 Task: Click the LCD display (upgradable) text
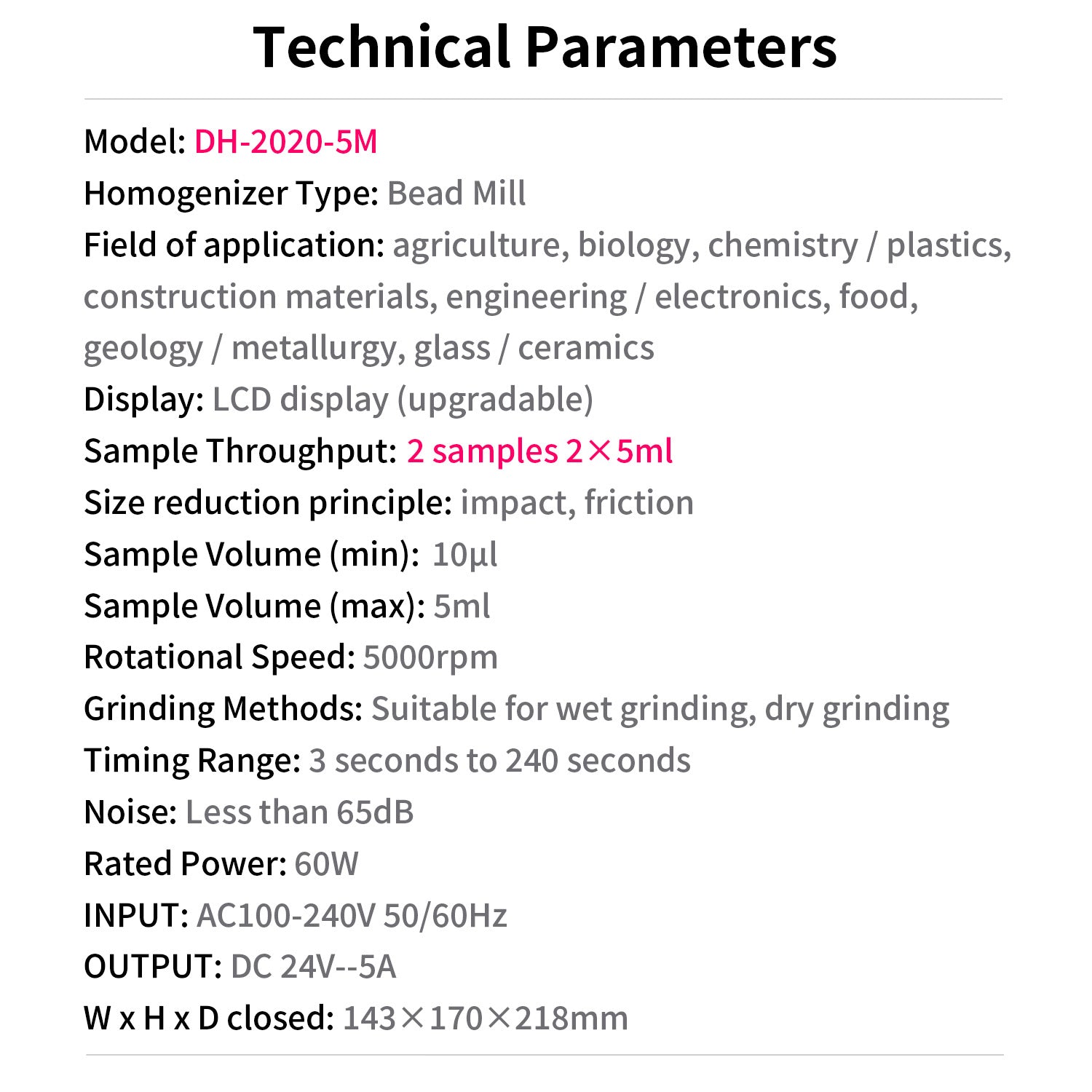(x=403, y=400)
